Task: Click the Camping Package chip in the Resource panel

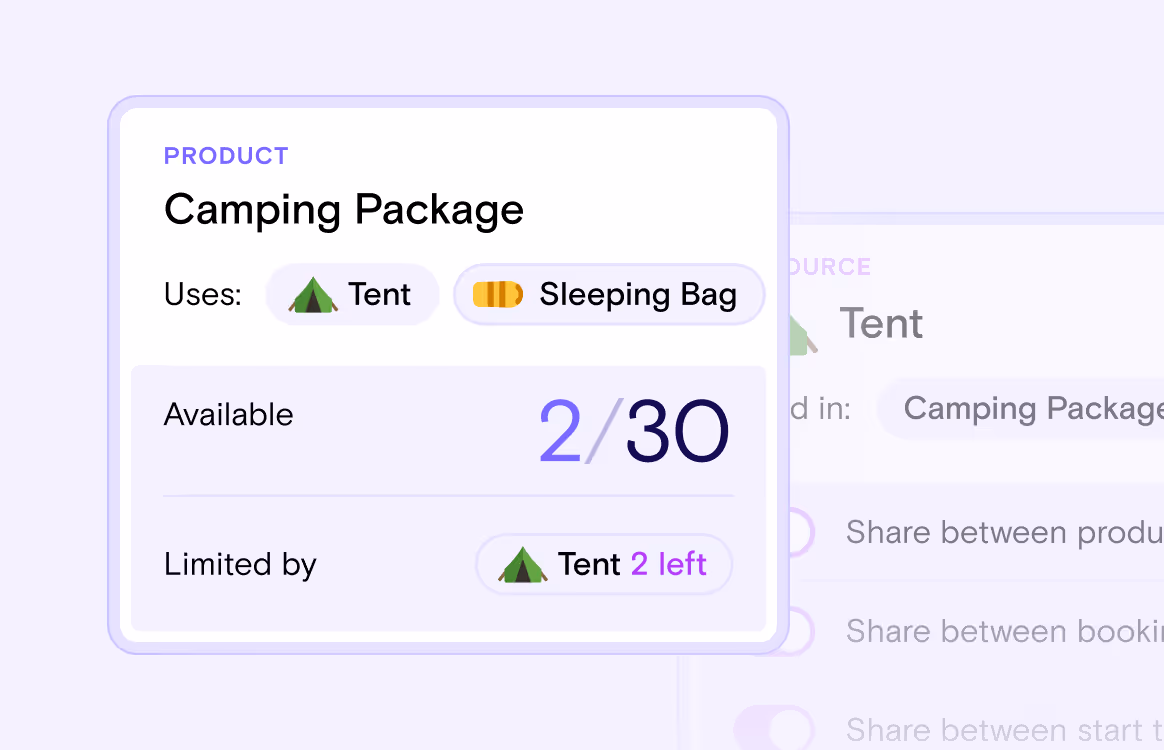Action: (x=1030, y=408)
